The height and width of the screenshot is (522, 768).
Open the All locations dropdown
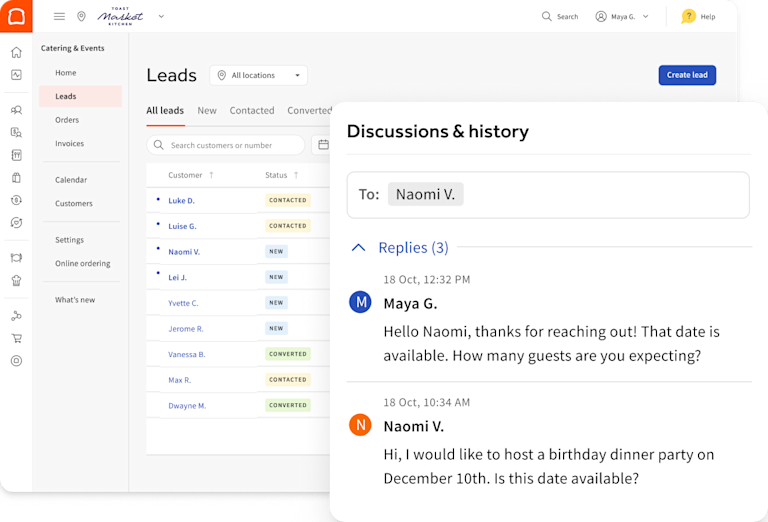259,75
